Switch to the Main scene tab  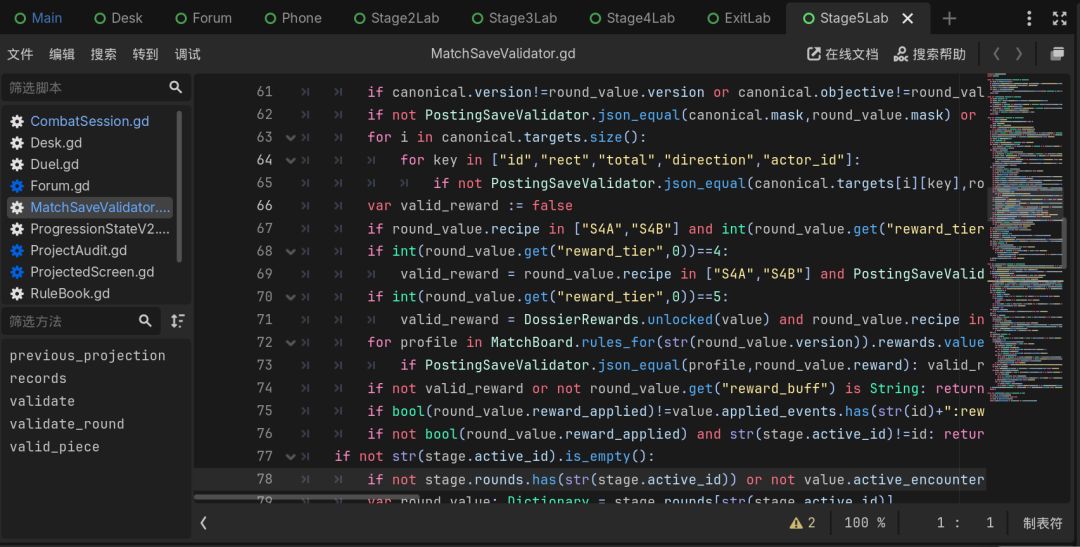(39, 18)
